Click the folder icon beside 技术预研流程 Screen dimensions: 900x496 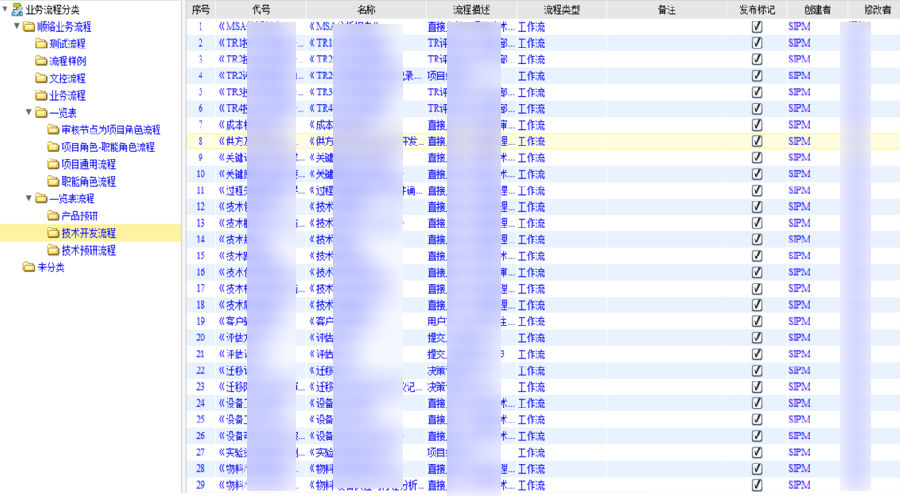click(x=53, y=250)
